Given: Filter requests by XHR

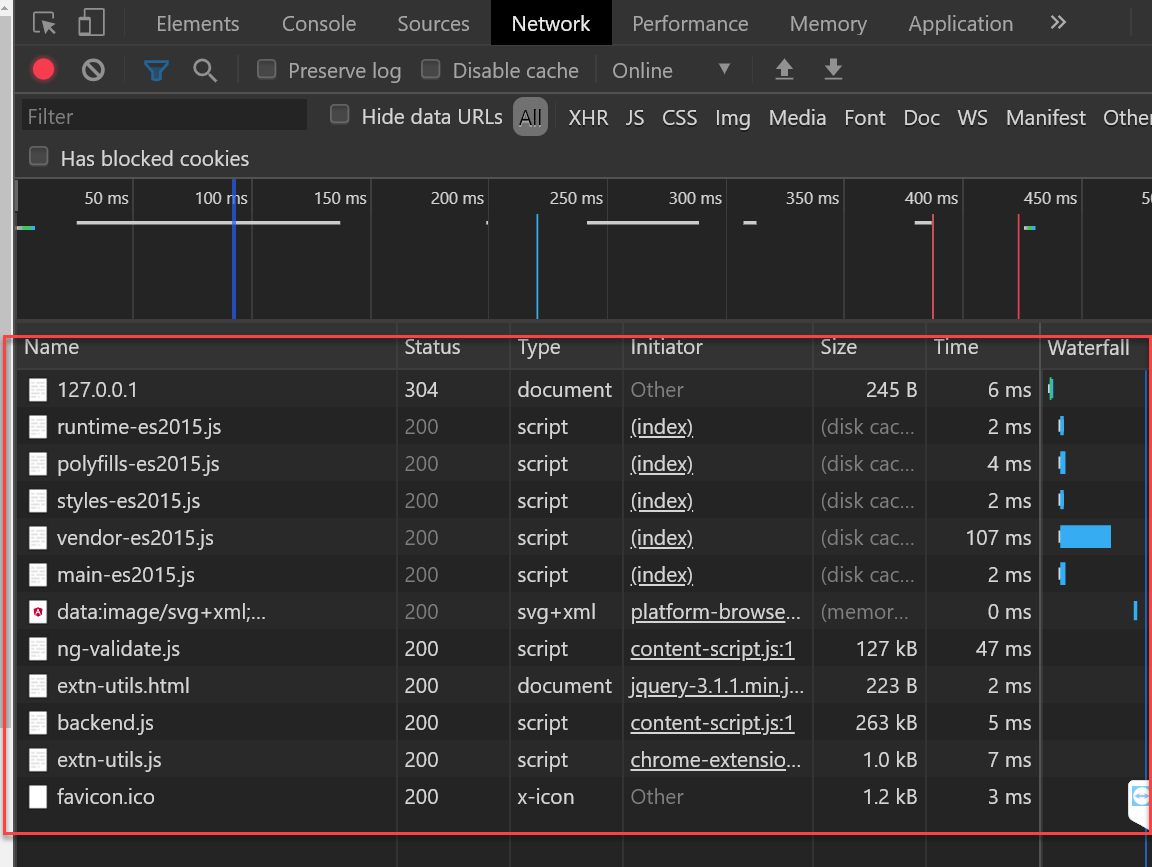Looking at the screenshot, I should pyautogui.click(x=588, y=118).
